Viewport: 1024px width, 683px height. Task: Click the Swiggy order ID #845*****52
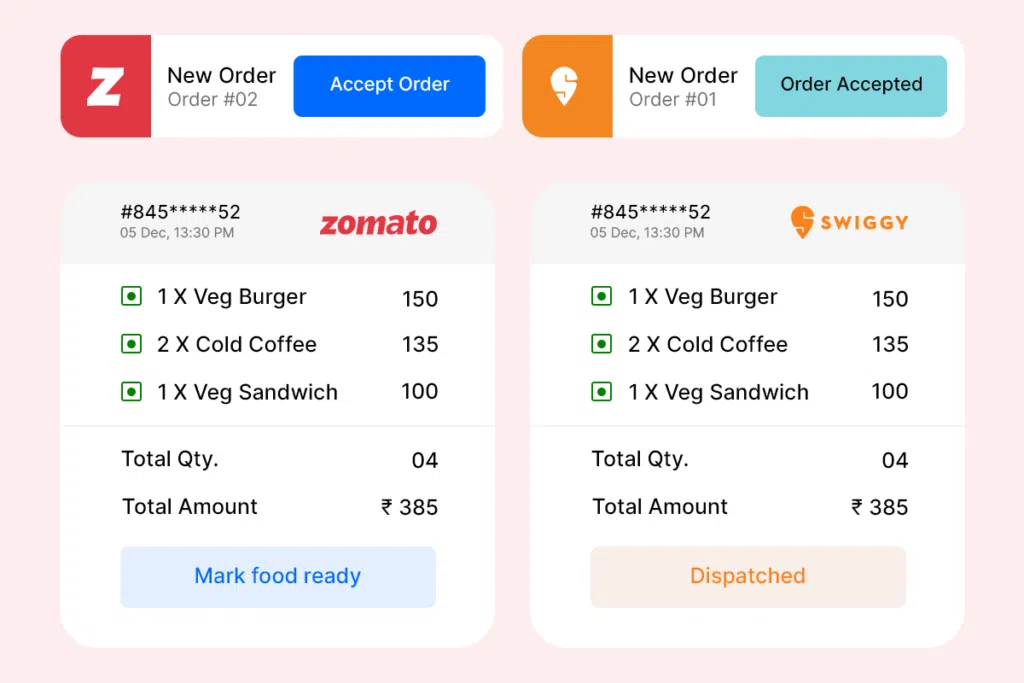[650, 212]
